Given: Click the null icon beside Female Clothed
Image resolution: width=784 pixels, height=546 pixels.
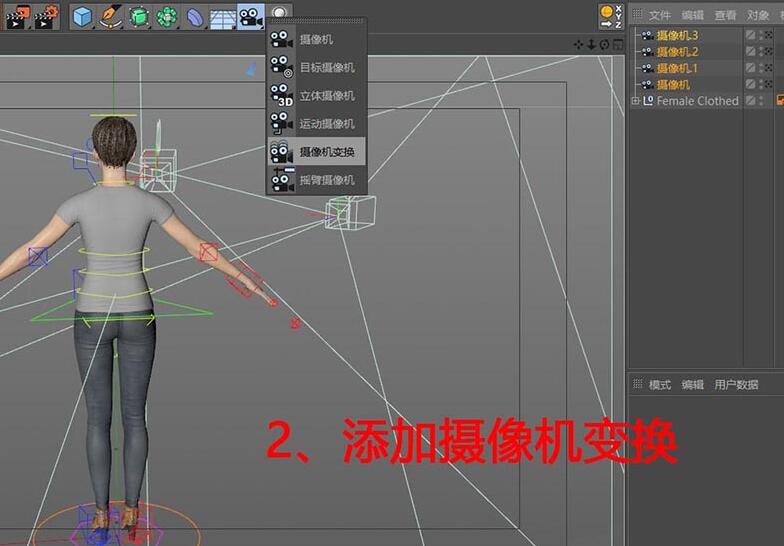Looking at the screenshot, I should [648, 100].
